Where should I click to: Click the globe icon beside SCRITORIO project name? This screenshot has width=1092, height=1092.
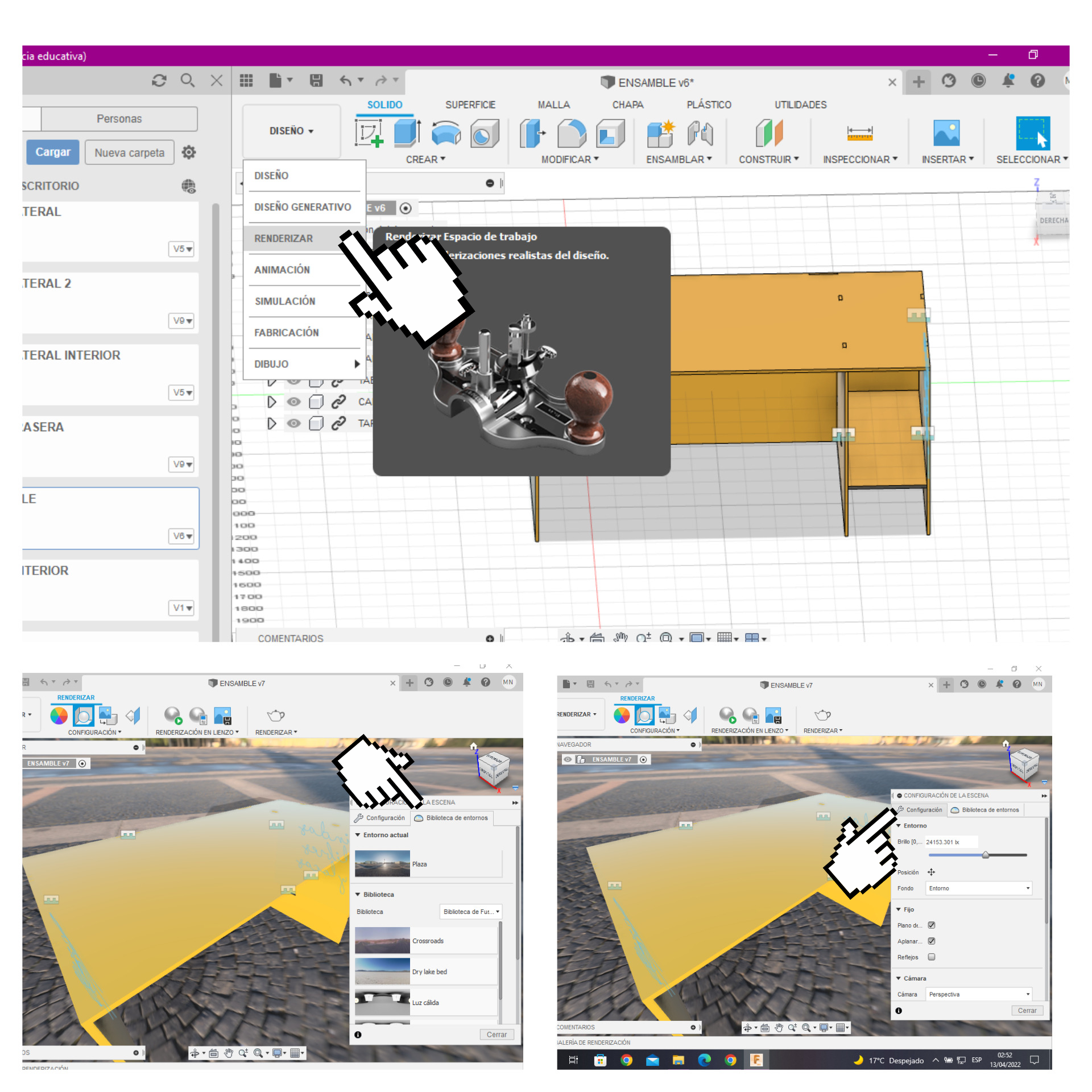(189, 186)
